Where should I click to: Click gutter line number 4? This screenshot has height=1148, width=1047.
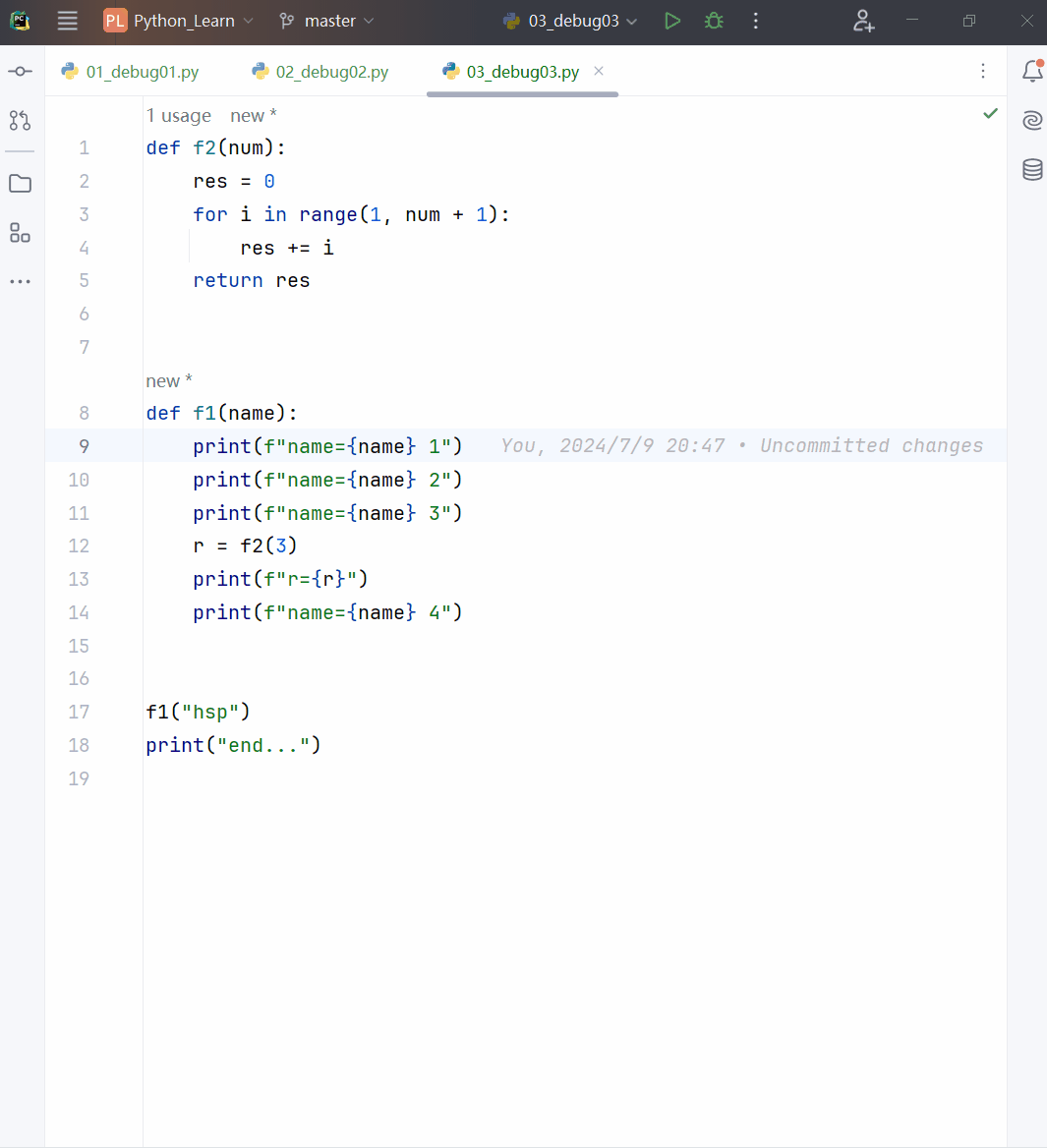pyautogui.click(x=85, y=249)
